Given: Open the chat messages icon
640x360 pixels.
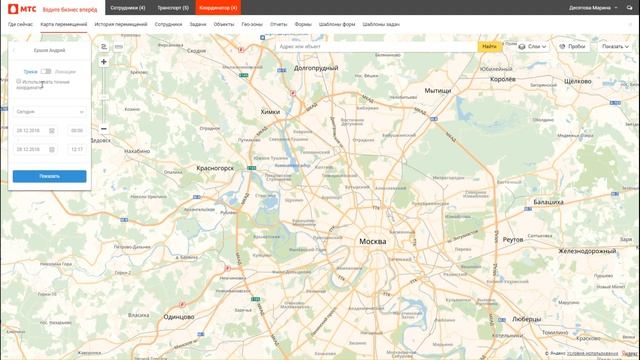Looking at the screenshot, I should (629, 7).
